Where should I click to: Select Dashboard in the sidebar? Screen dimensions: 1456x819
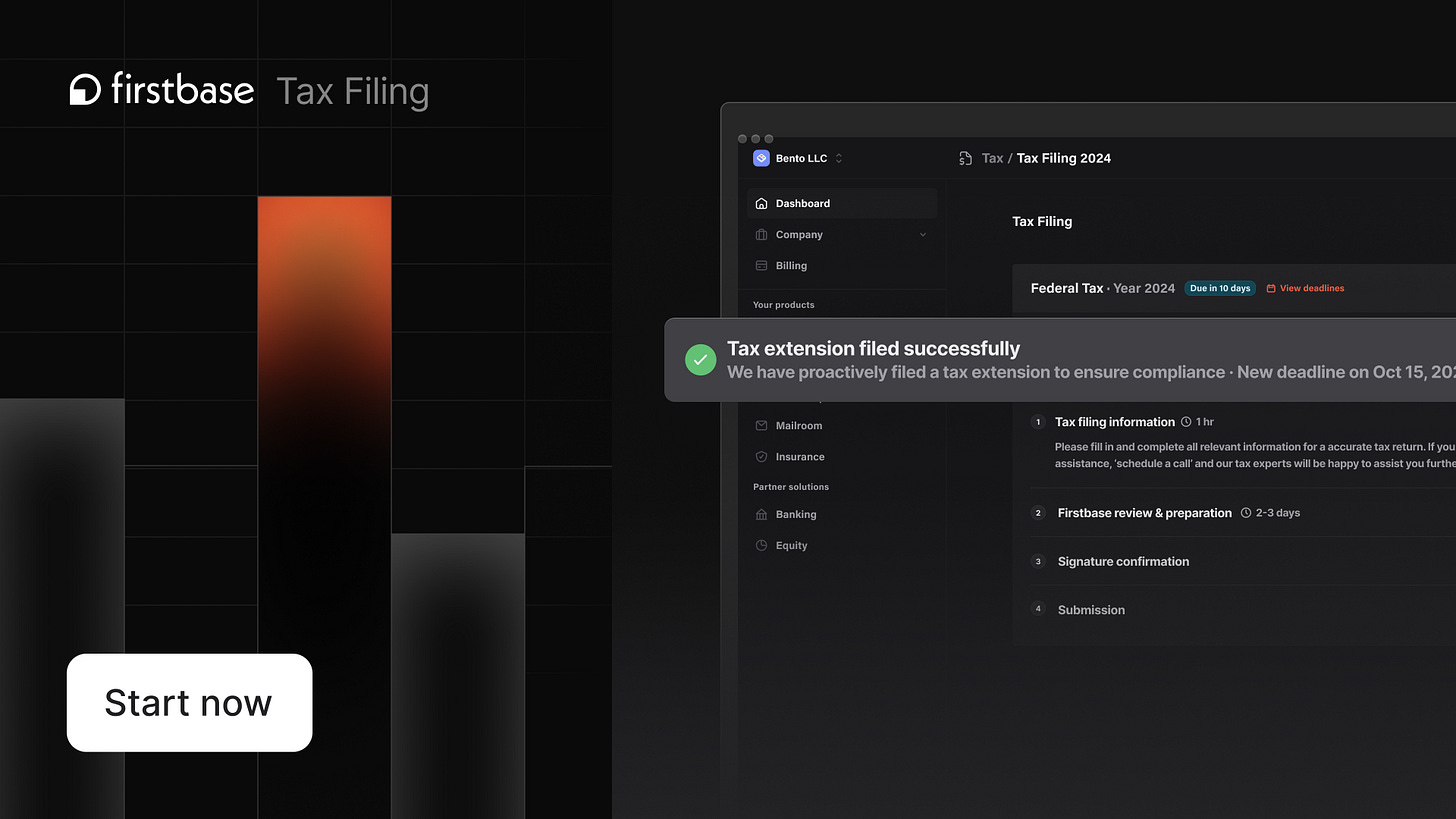coord(842,203)
